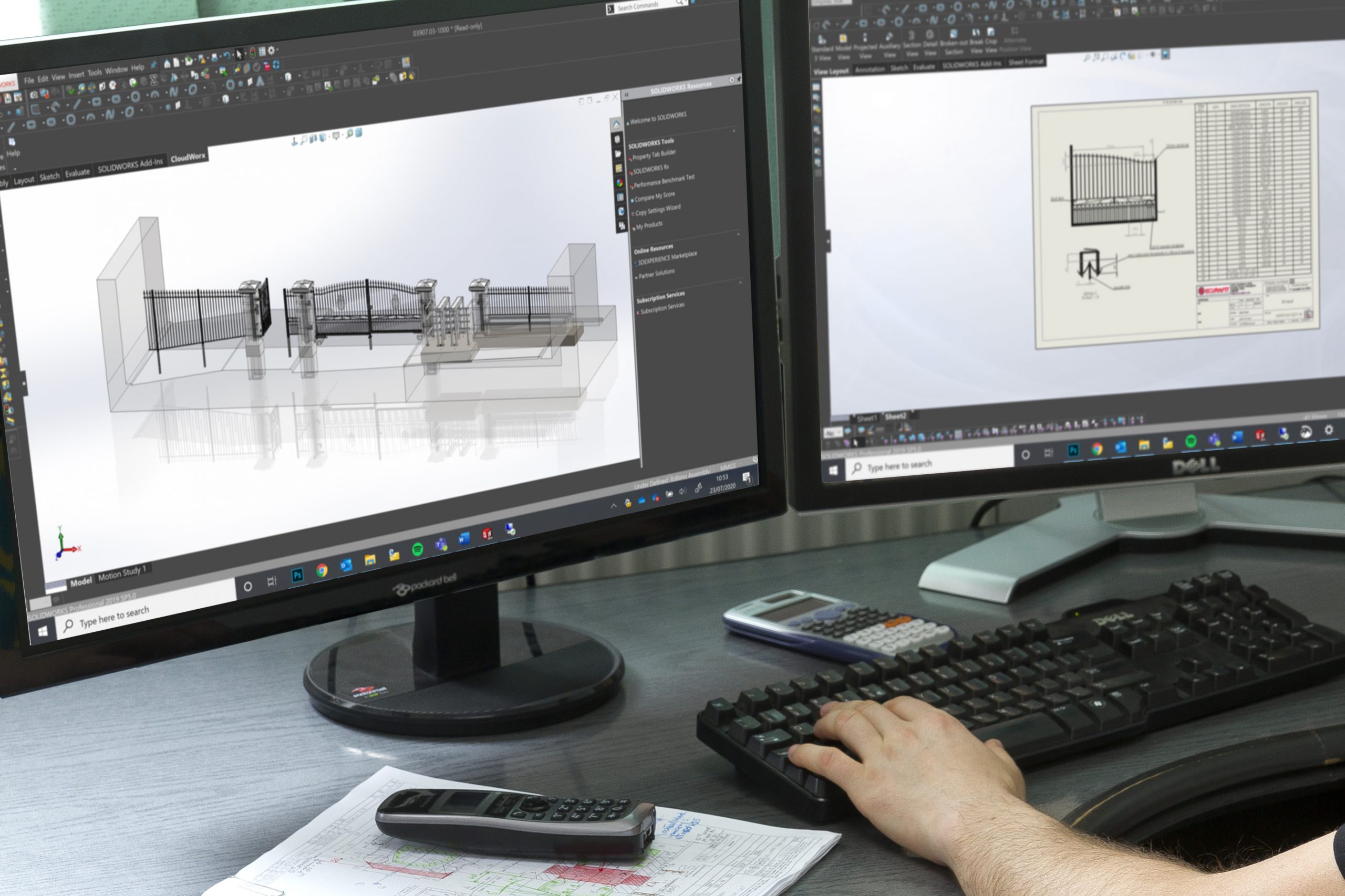Click the Select cursor icon in toolbar
The height and width of the screenshot is (896, 1345).
click(240, 54)
